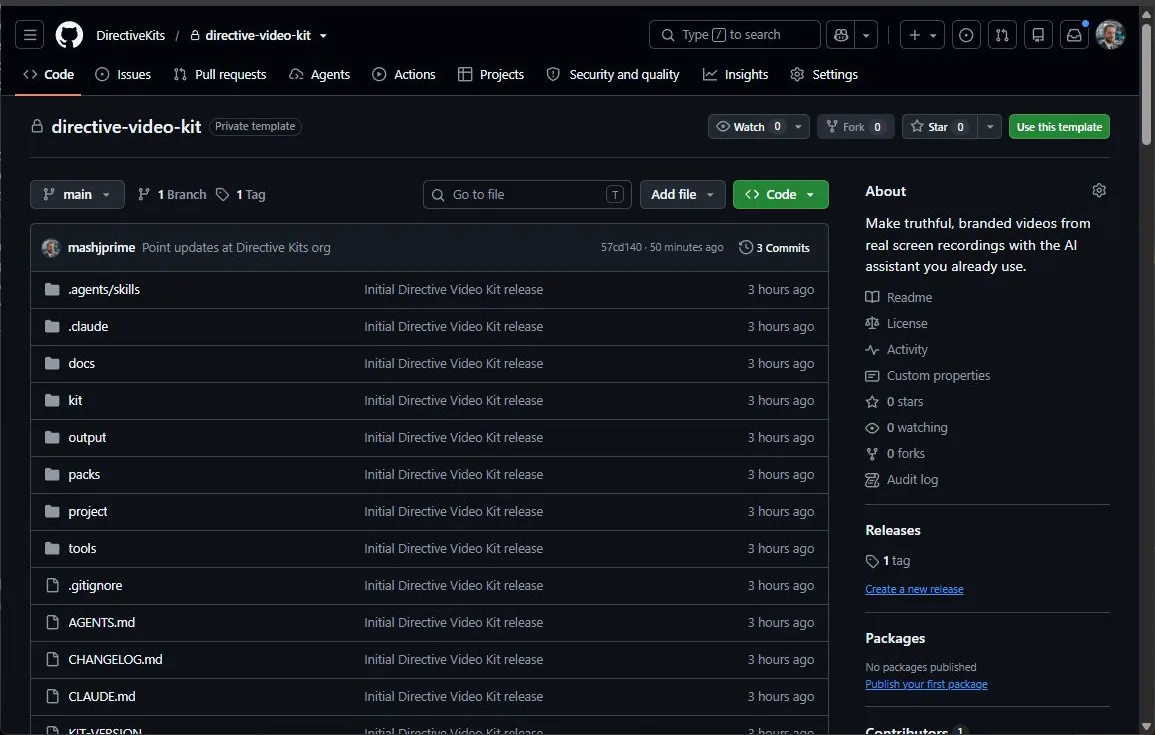Open the repository Settings tab
Image resolution: width=1155 pixels, height=735 pixels.
click(x=824, y=74)
